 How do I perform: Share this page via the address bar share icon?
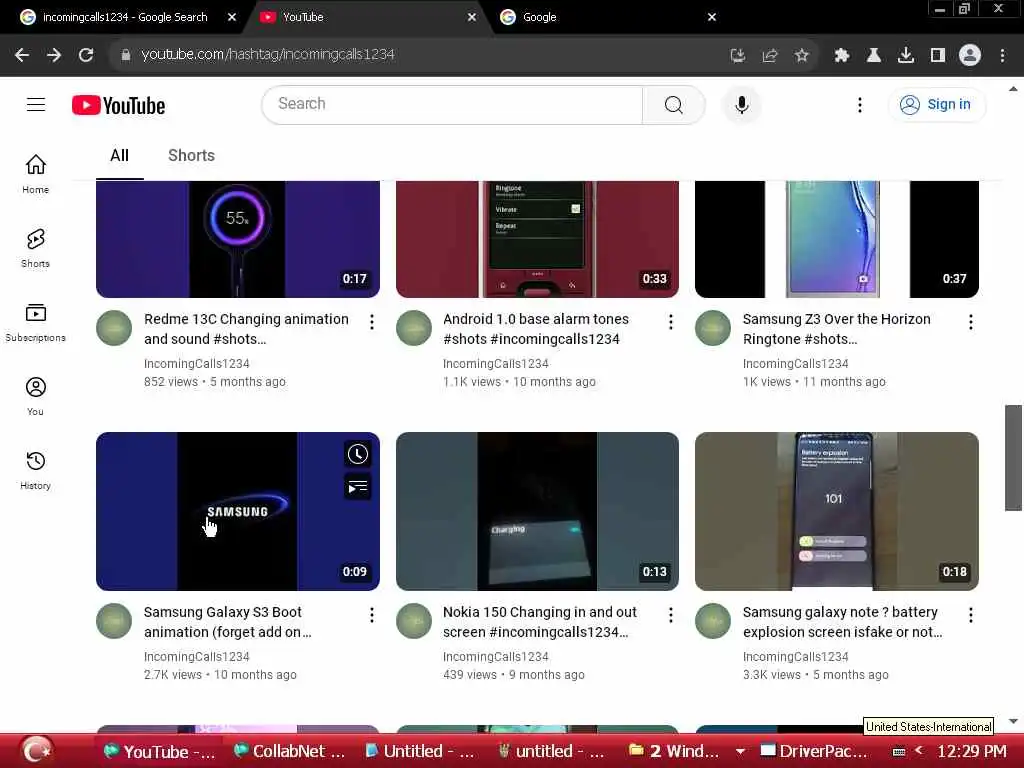770,56
